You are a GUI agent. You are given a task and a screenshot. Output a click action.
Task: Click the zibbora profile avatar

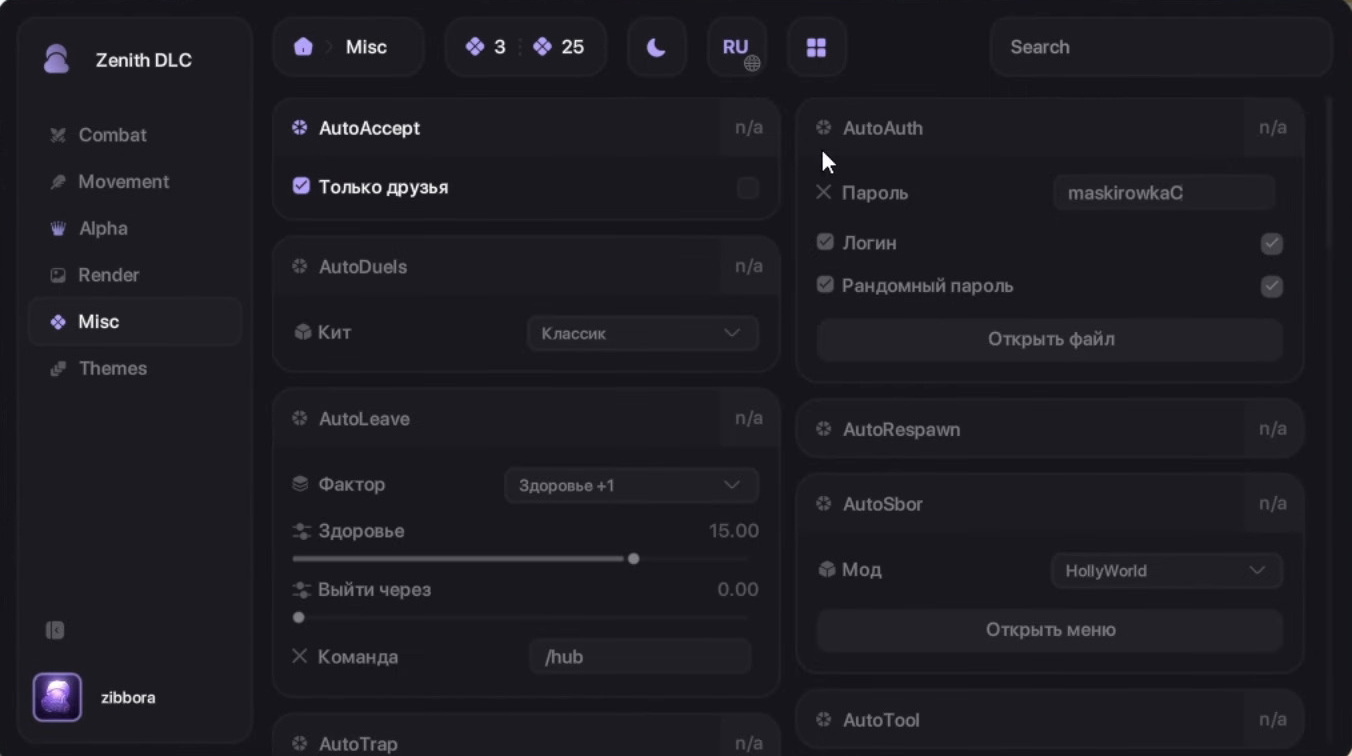click(57, 697)
